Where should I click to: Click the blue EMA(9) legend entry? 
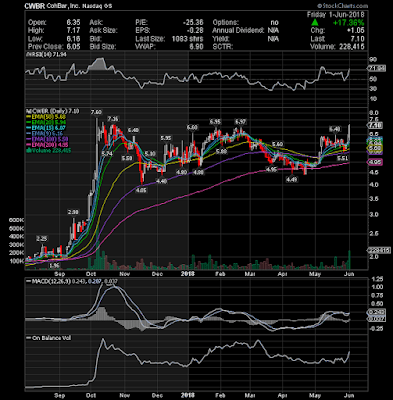[x=45, y=133]
